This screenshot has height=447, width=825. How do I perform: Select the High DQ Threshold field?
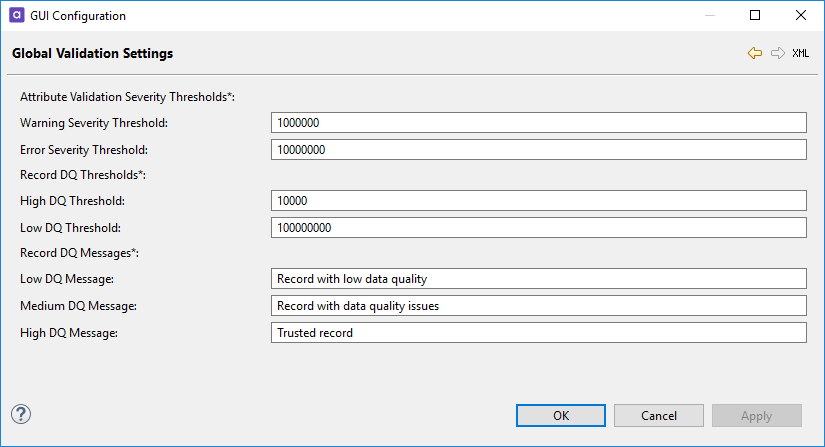point(538,201)
